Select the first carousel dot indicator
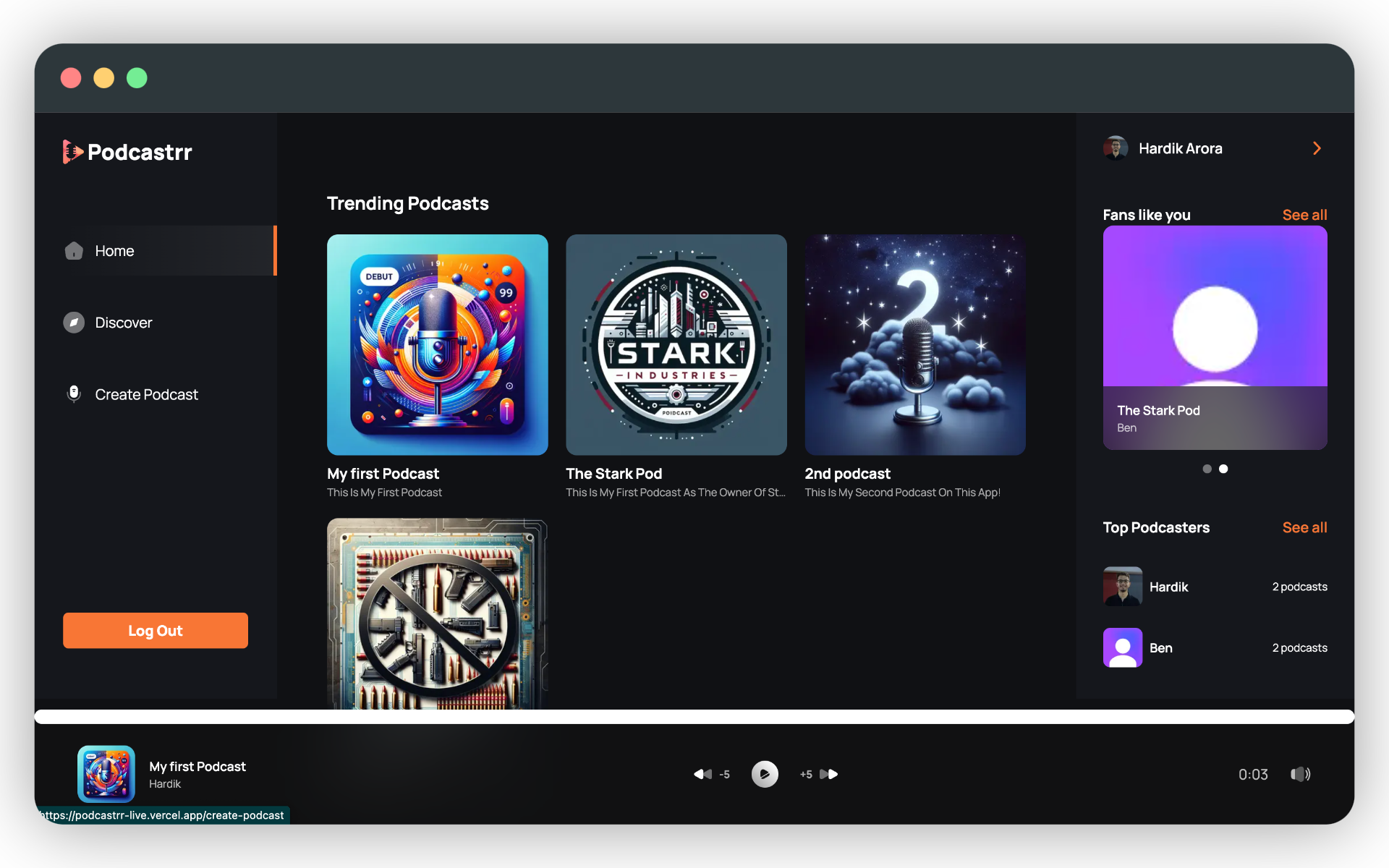Screen dimensions: 1389x868 [1207, 469]
